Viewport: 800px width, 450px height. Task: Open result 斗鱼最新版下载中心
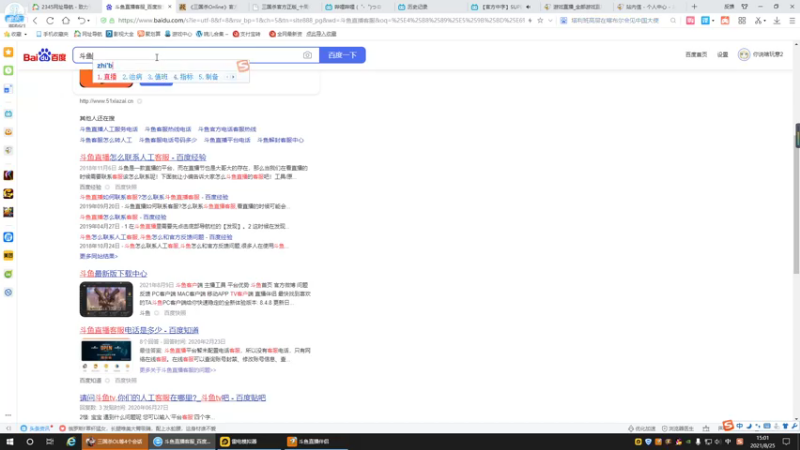click(113, 273)
